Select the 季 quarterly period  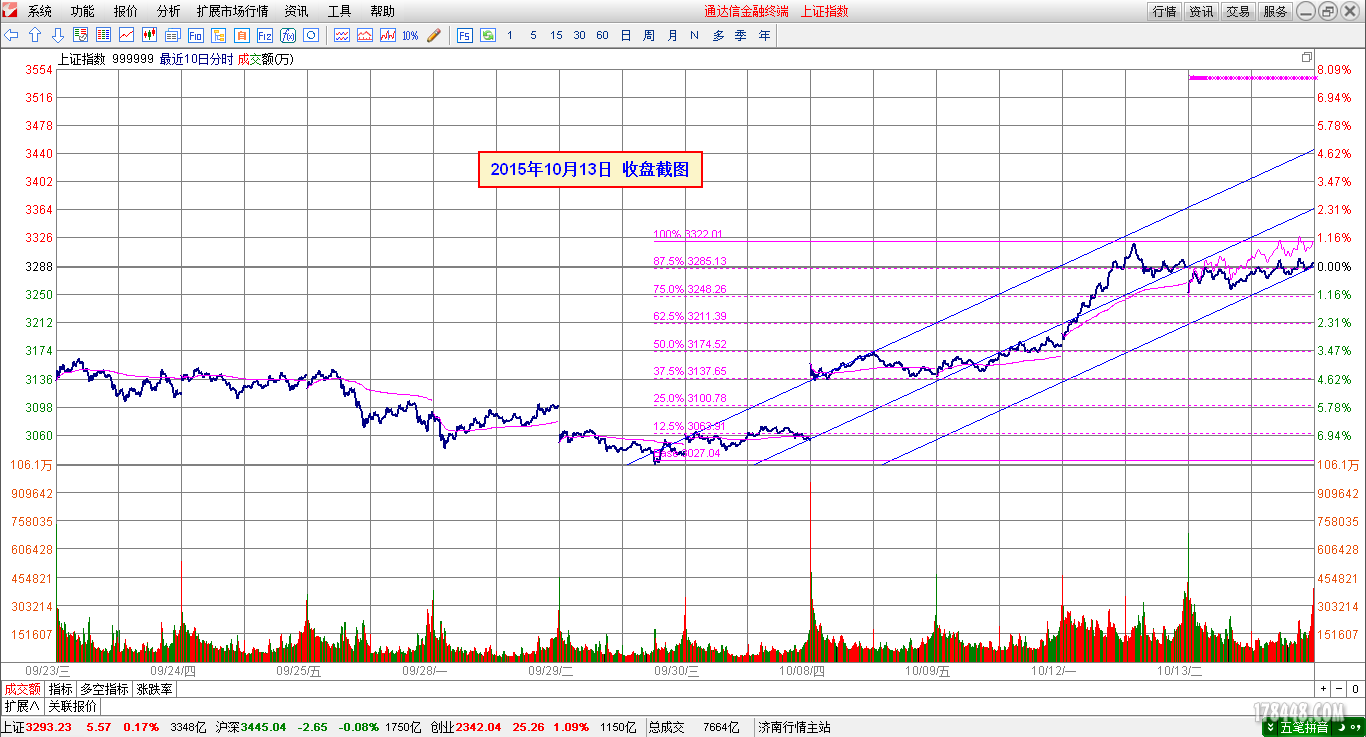tap(741, 35)
